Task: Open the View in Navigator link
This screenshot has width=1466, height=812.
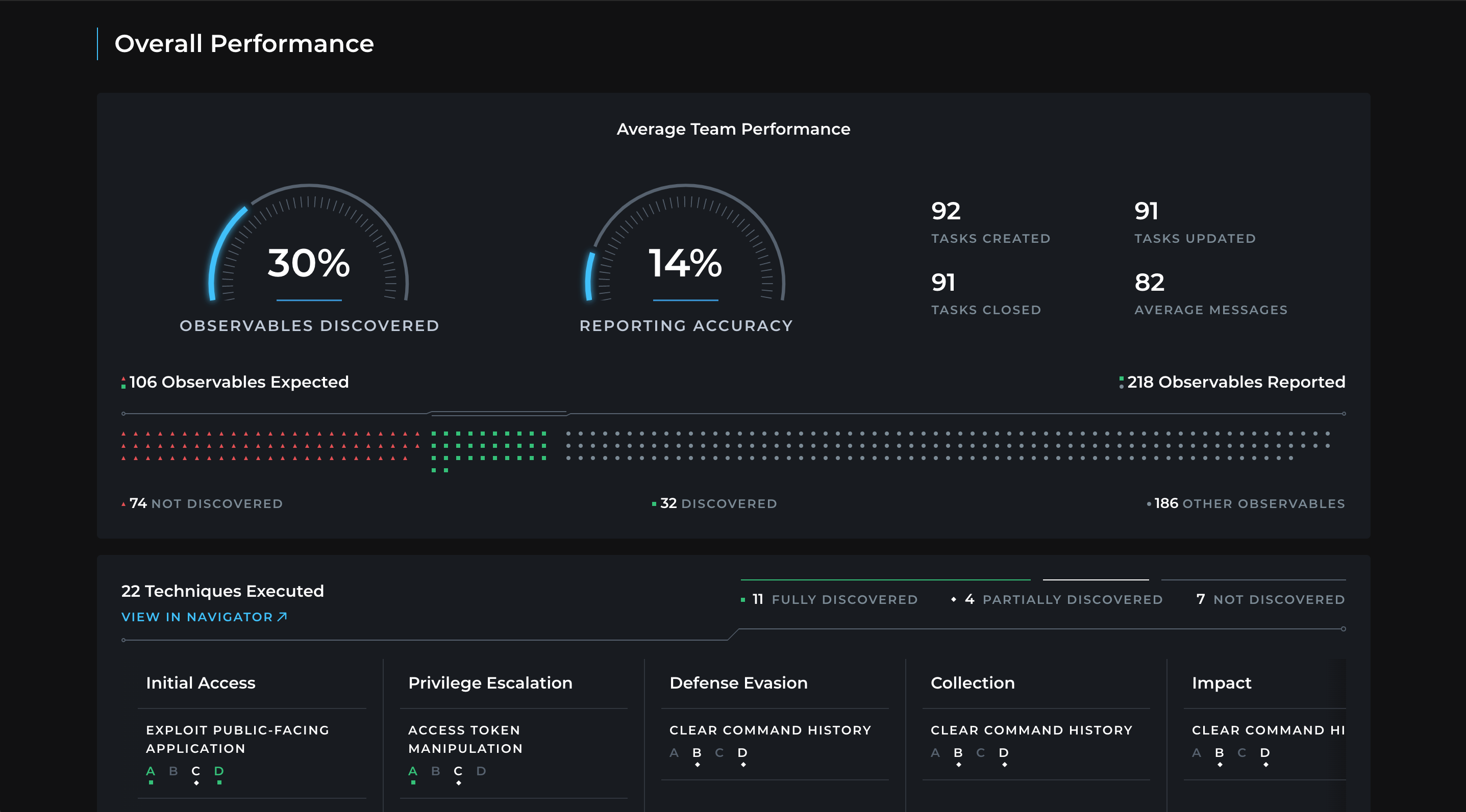Action: point(197,617)
